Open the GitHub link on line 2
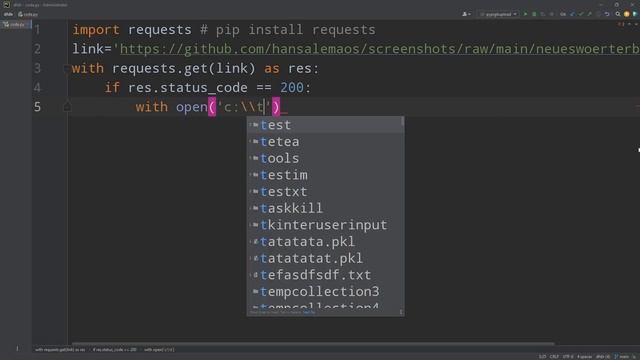The height and width of the screenshot is (360, 640). point(379,49)
